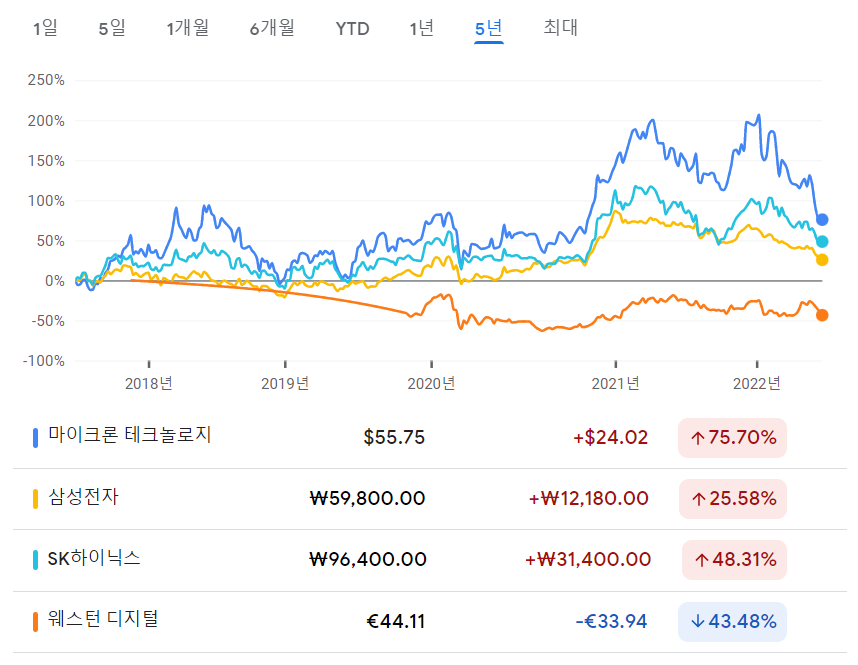Image resolution: width=858 pixels, height=665 pixels.
Task: Click the red 75.70% change badge
Action: (733, 437)
